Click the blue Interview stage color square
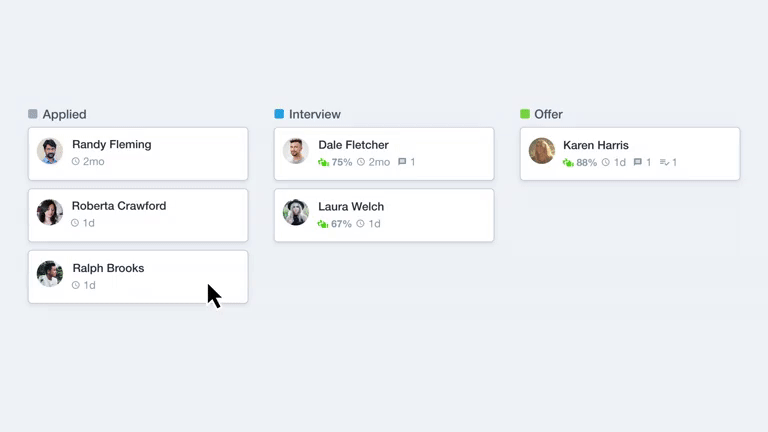Image resolution: width=768 pixels, height=432 pixels. coord(279,114)
